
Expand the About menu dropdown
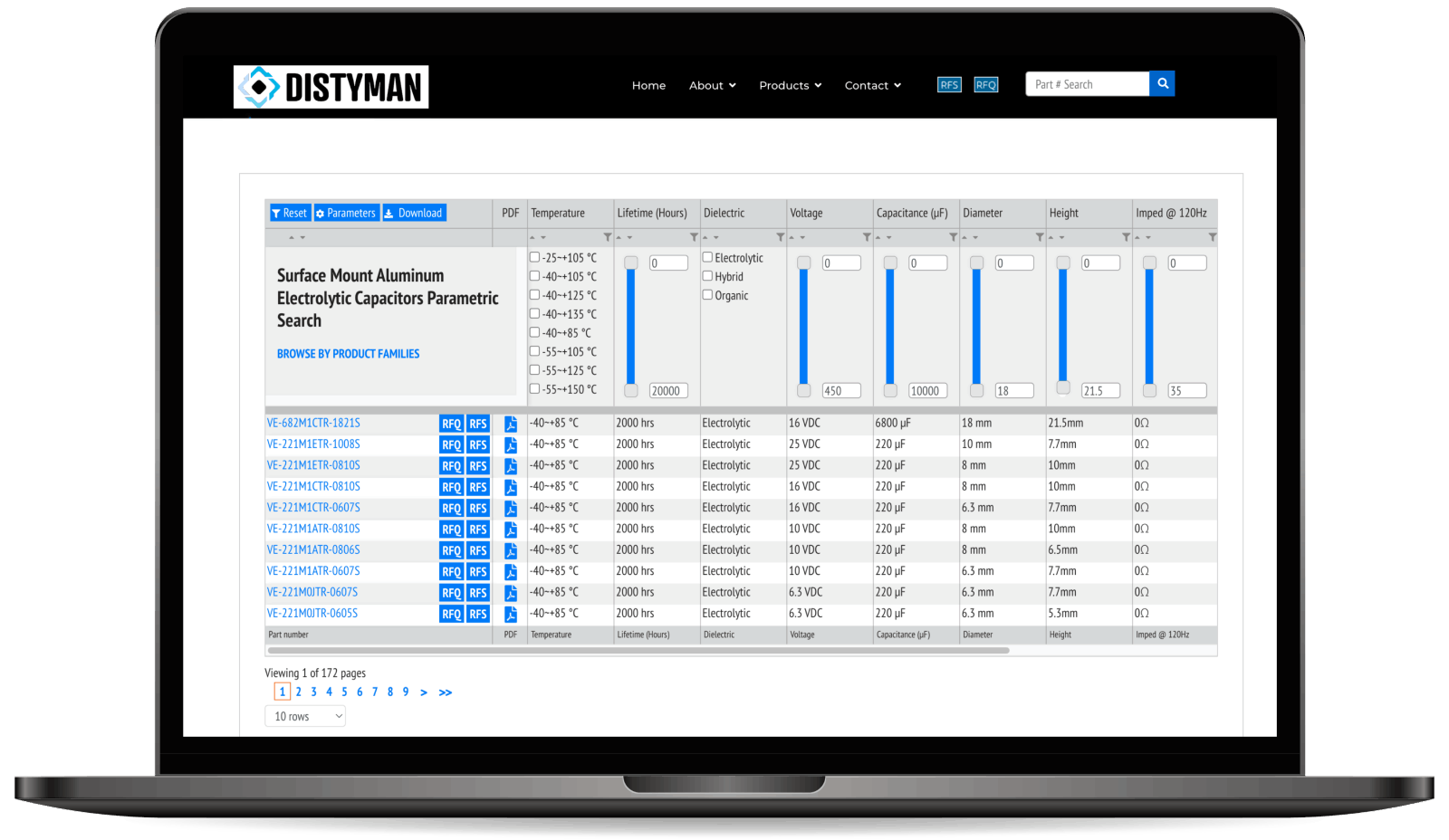tap(712, 86)
